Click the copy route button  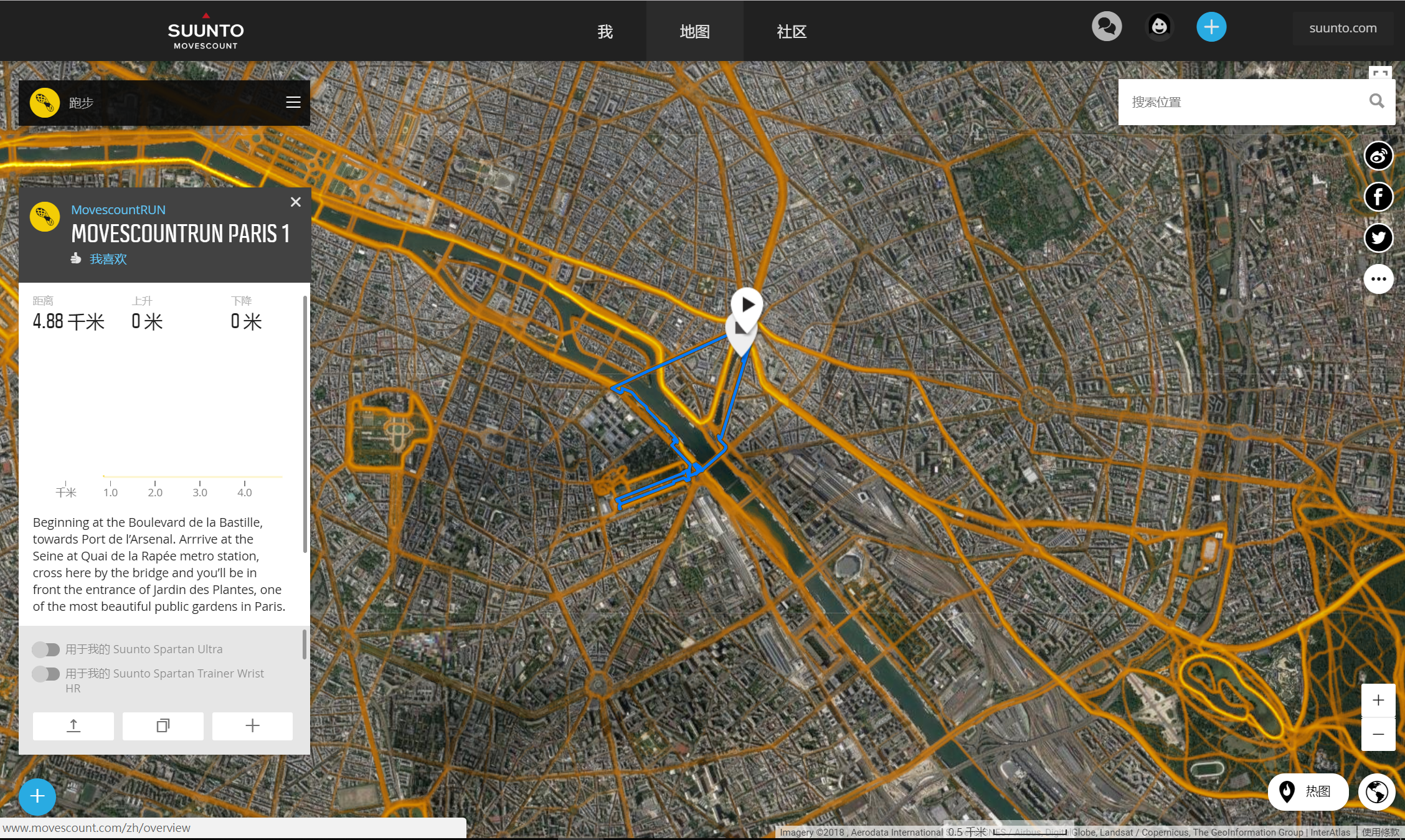(x=163, y=726)
